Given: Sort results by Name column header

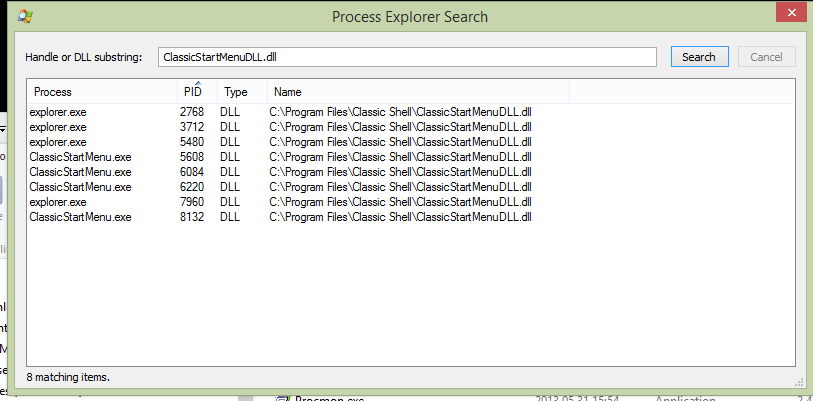Looking at the screenshot, I should point(418,92).
